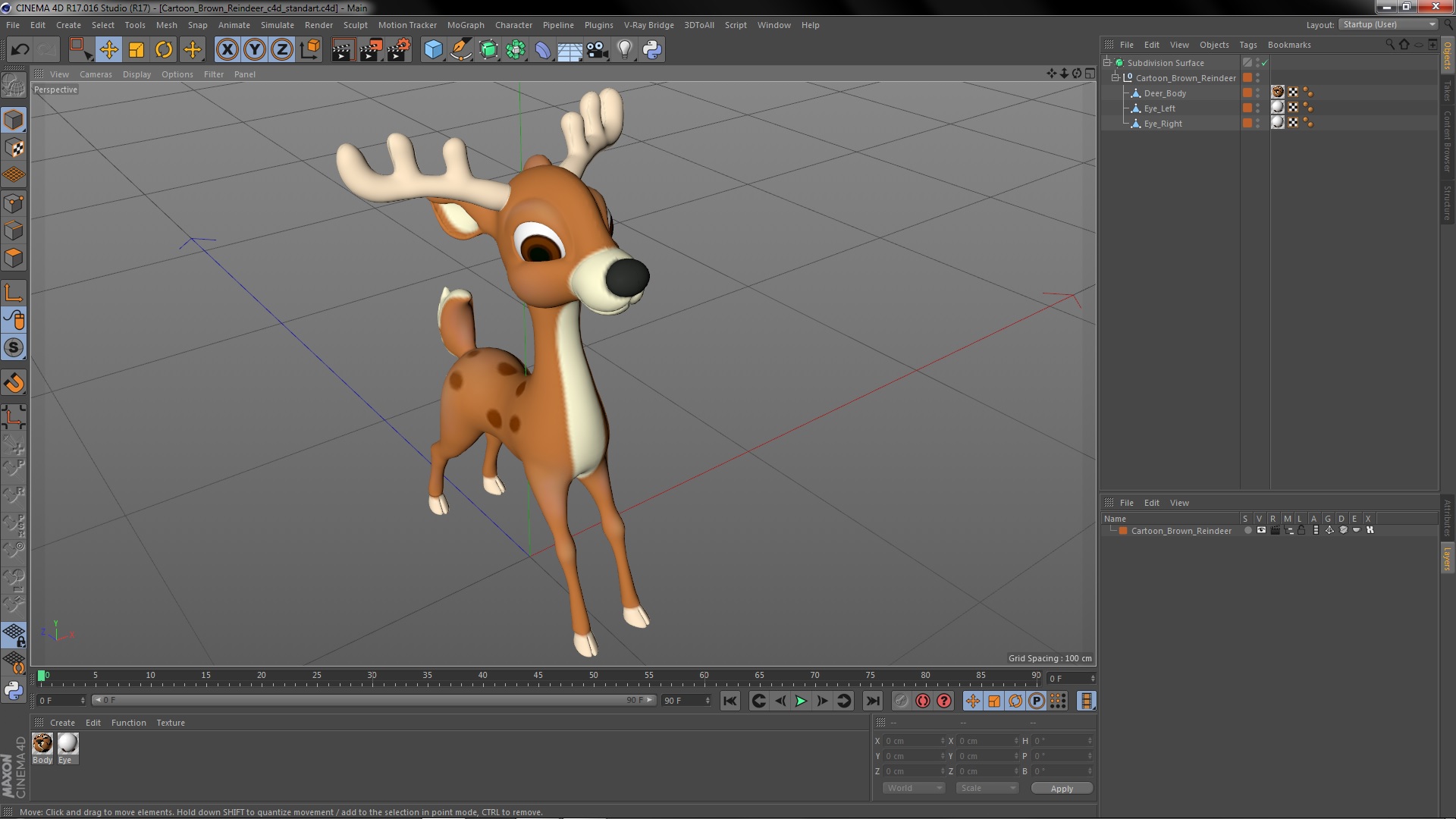1456x819 pixels.
Task: Click Eye_Left layer color swatch
Action: click(x=1247, y=108)
